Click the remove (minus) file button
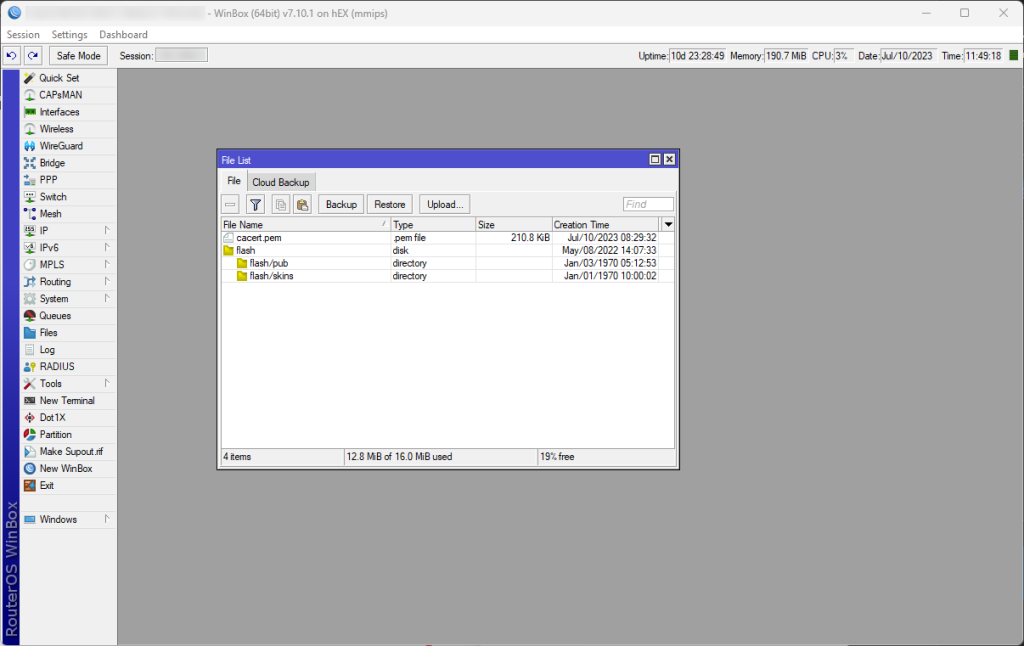This screenshot has width=1024, height=646. (x=230, y=204)
